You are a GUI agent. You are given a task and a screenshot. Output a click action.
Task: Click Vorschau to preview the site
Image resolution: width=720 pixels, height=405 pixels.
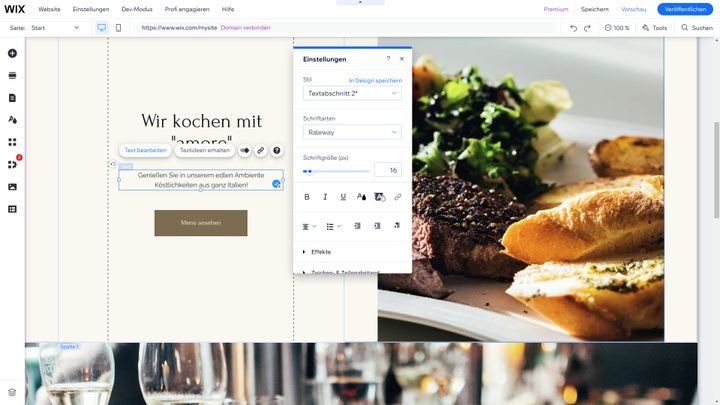click(x=634, y=9)
